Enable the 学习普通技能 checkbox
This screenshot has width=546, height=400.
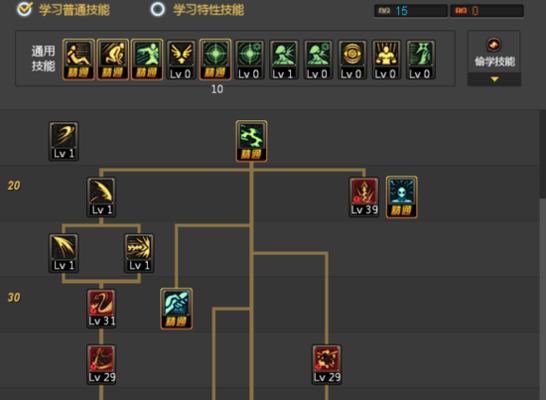(24, 9)
